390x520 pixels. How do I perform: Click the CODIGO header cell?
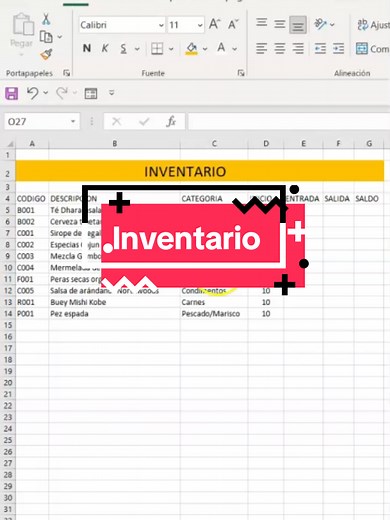(32, 199)
